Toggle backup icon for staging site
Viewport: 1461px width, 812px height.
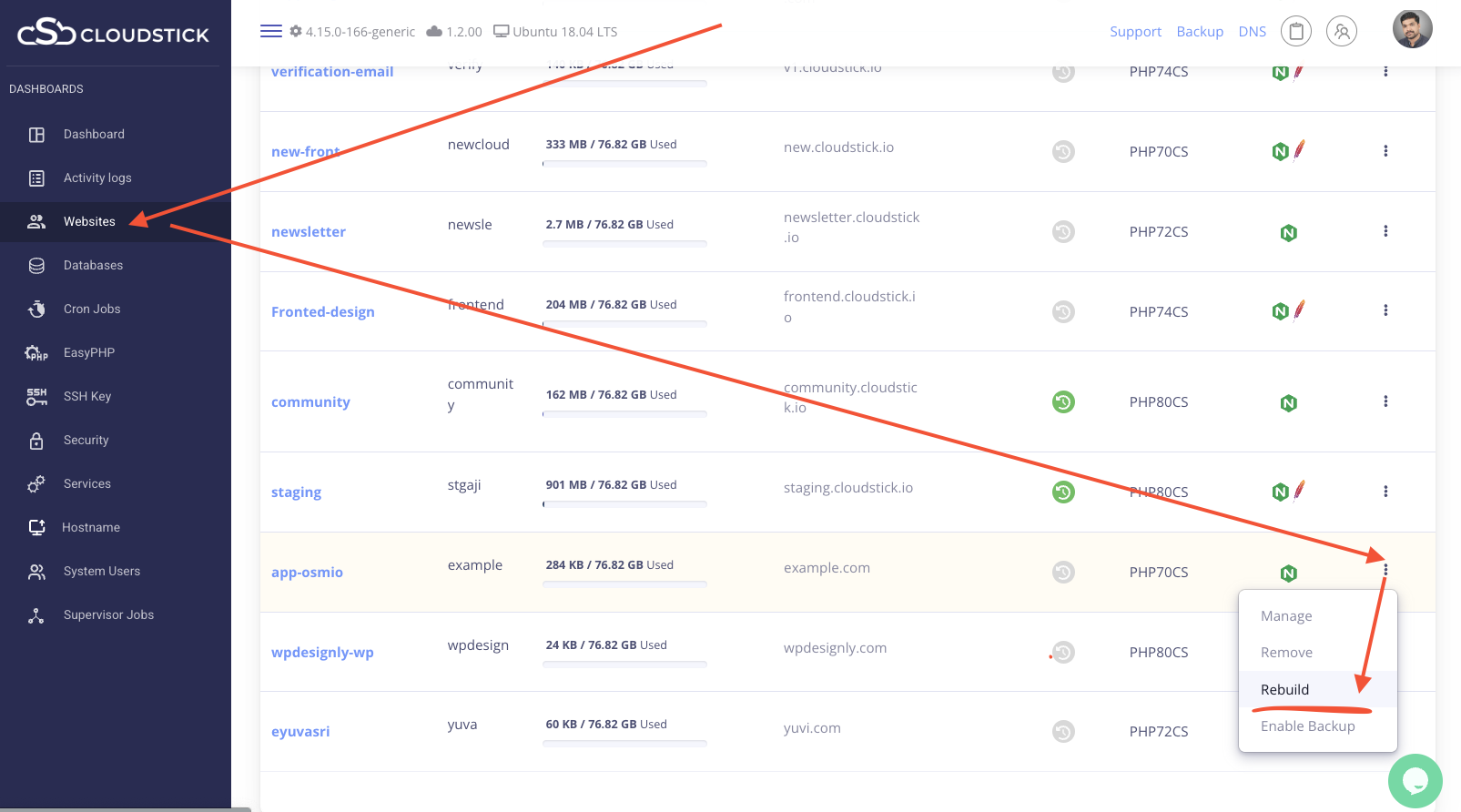tap(1063, 492)
